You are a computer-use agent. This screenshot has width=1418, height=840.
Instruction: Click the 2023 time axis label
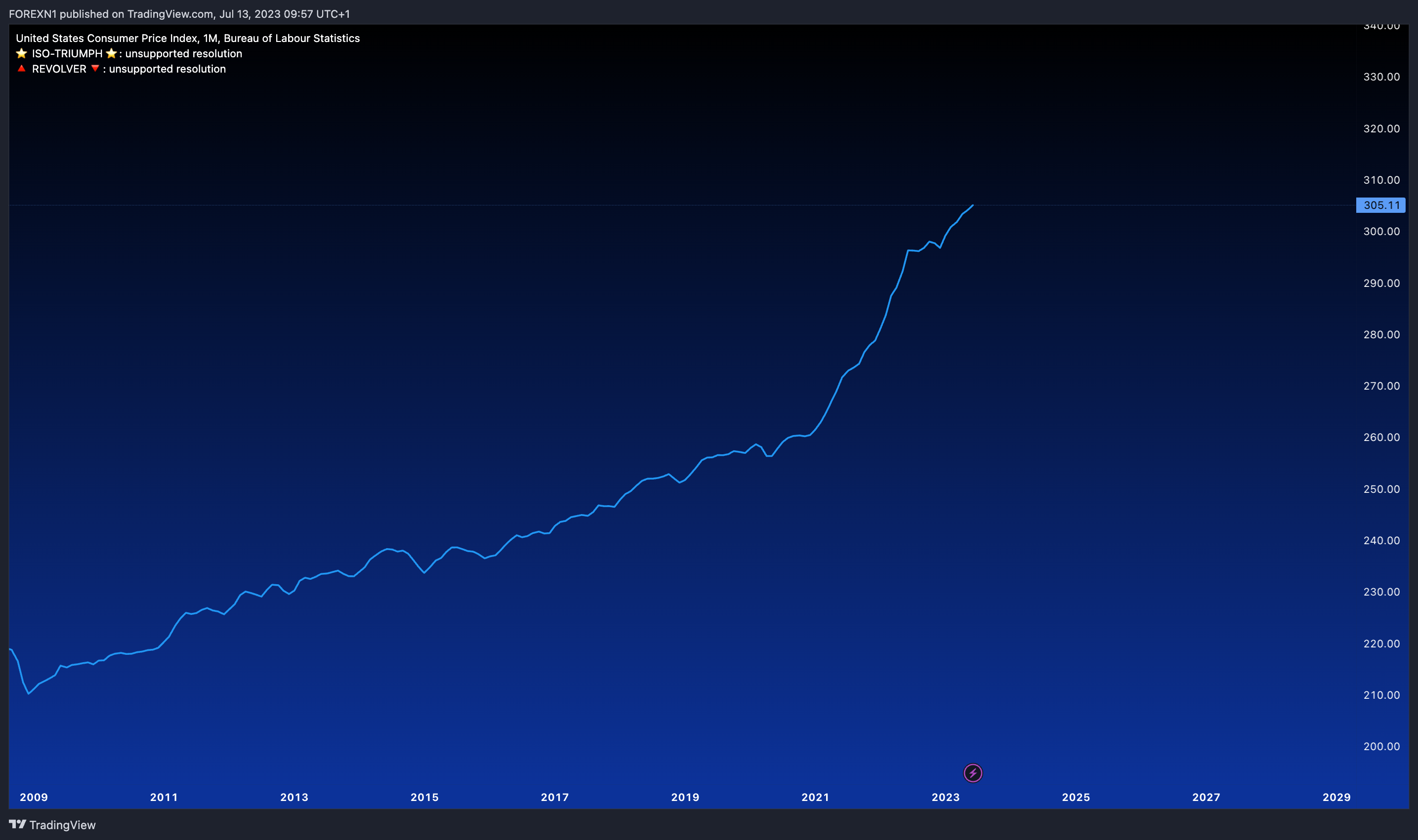[x=946, y=797]
